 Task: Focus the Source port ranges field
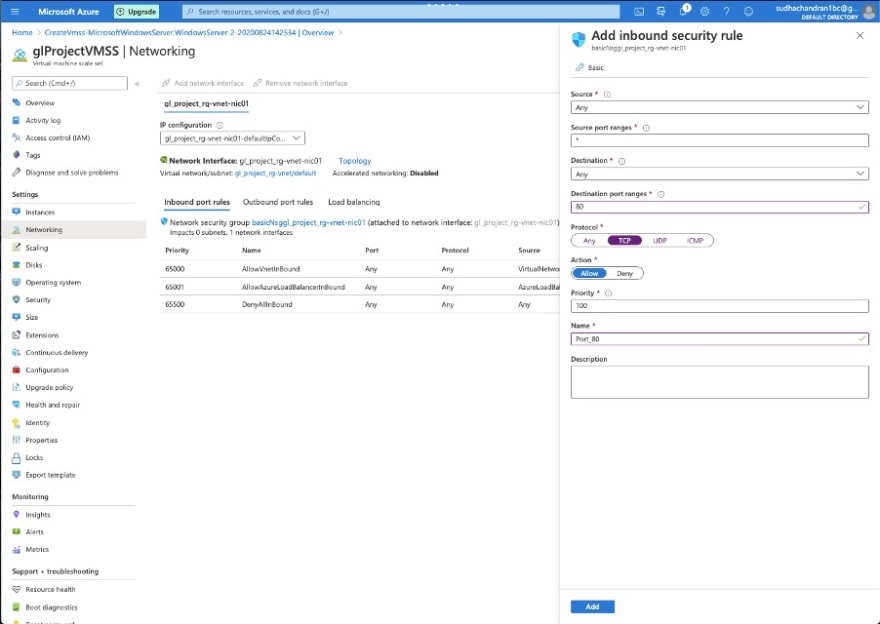pyautogui.click(x=719, y=140)
